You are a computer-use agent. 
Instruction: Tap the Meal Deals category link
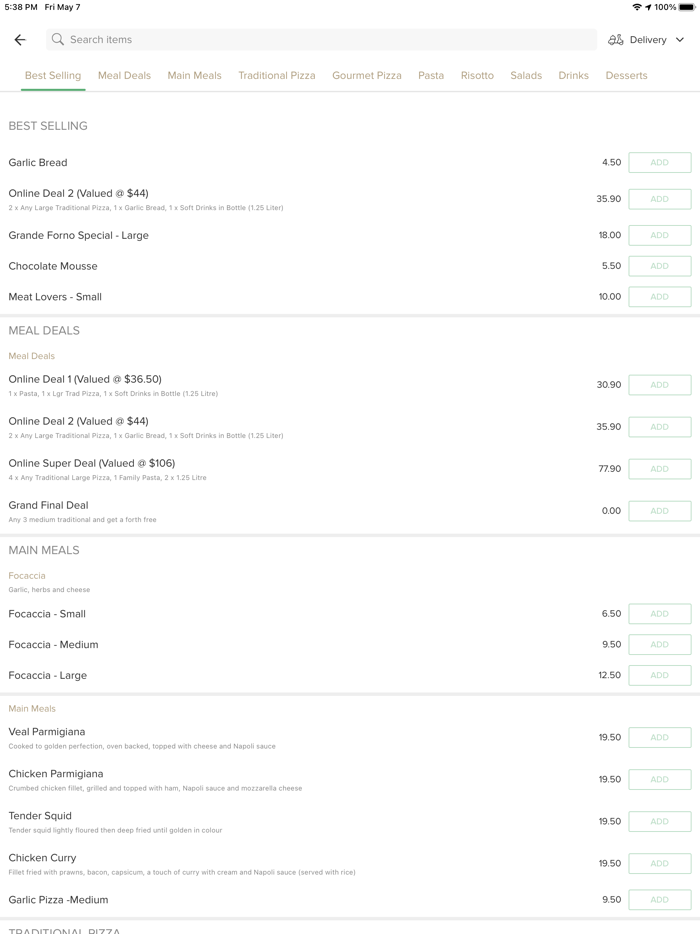pyautogui.click(x=32, y=356)
